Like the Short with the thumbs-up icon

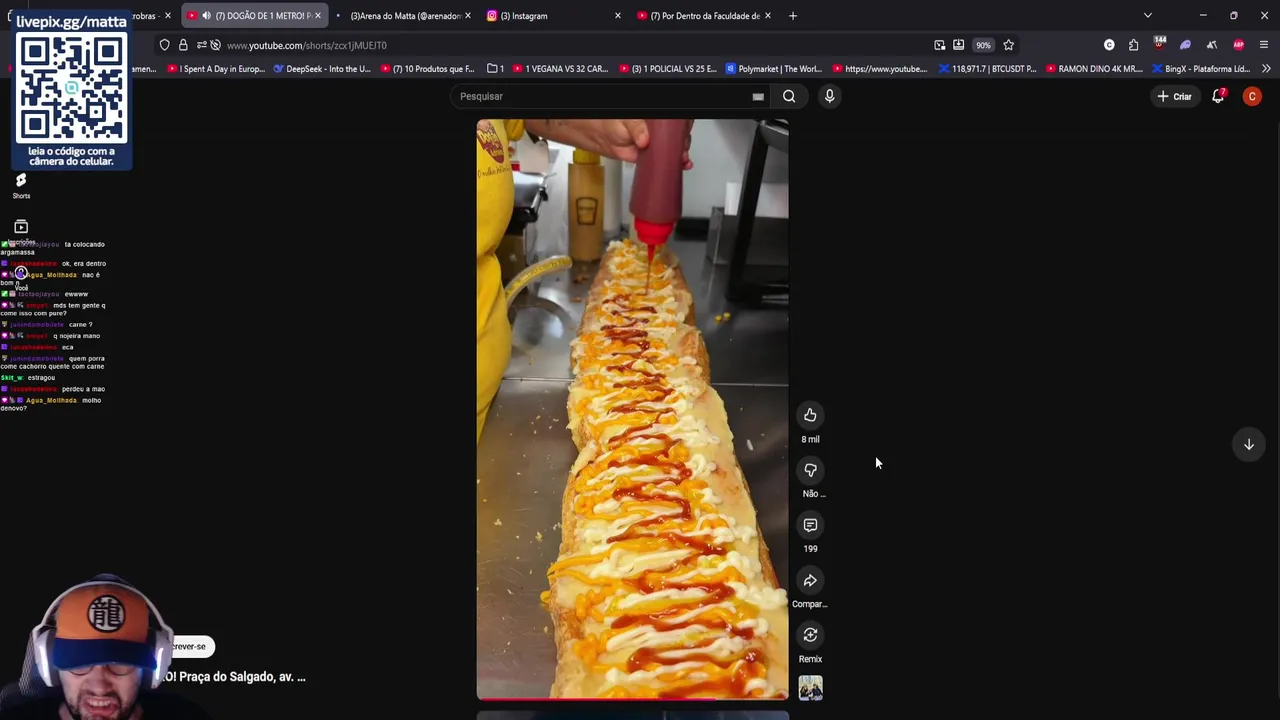(x=810, y=415)
